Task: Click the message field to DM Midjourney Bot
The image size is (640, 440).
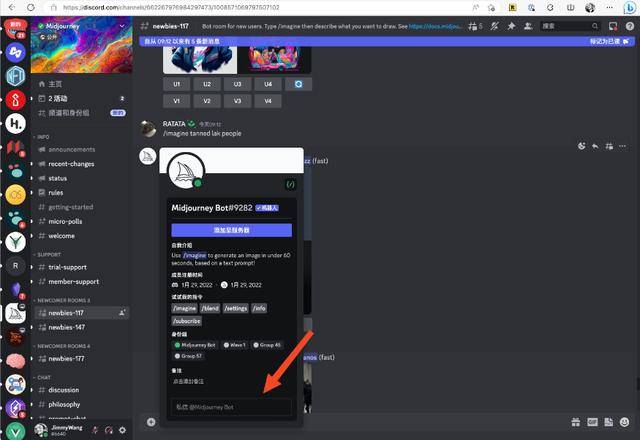Action: [x=231, y=407]
